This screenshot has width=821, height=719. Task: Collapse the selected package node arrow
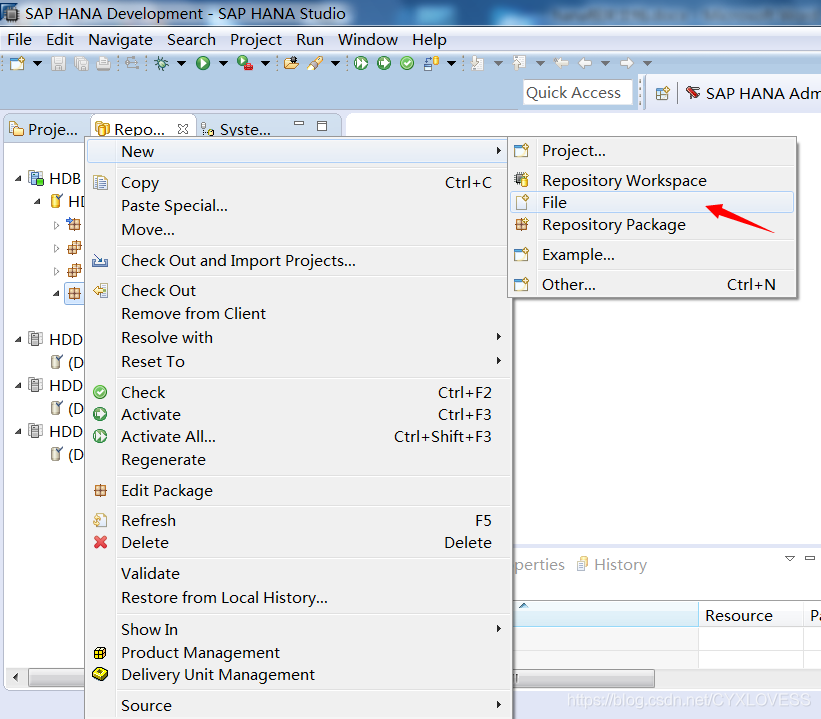56,293
